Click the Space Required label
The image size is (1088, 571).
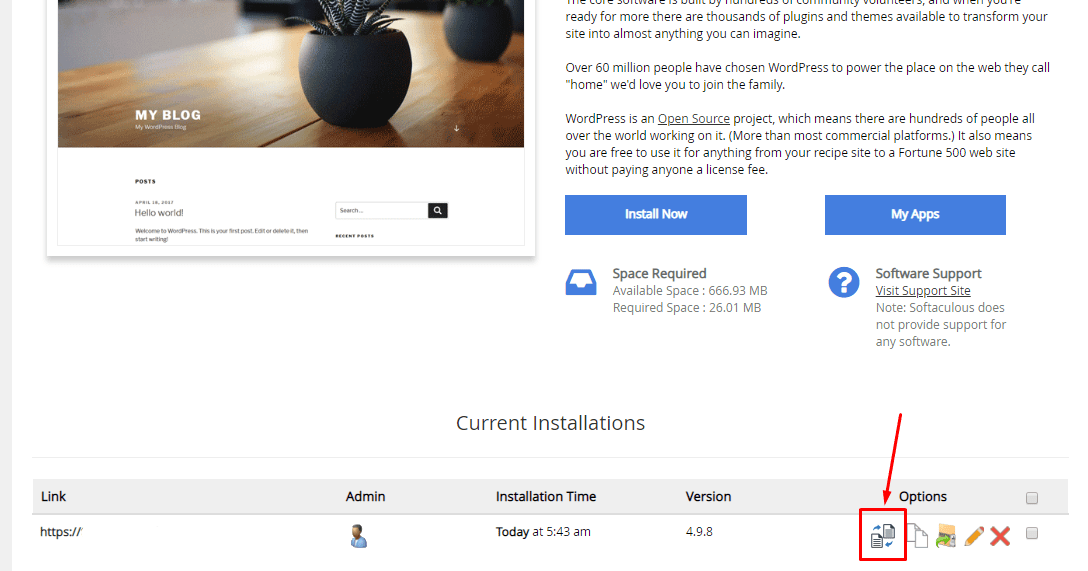tap(659, 273)
